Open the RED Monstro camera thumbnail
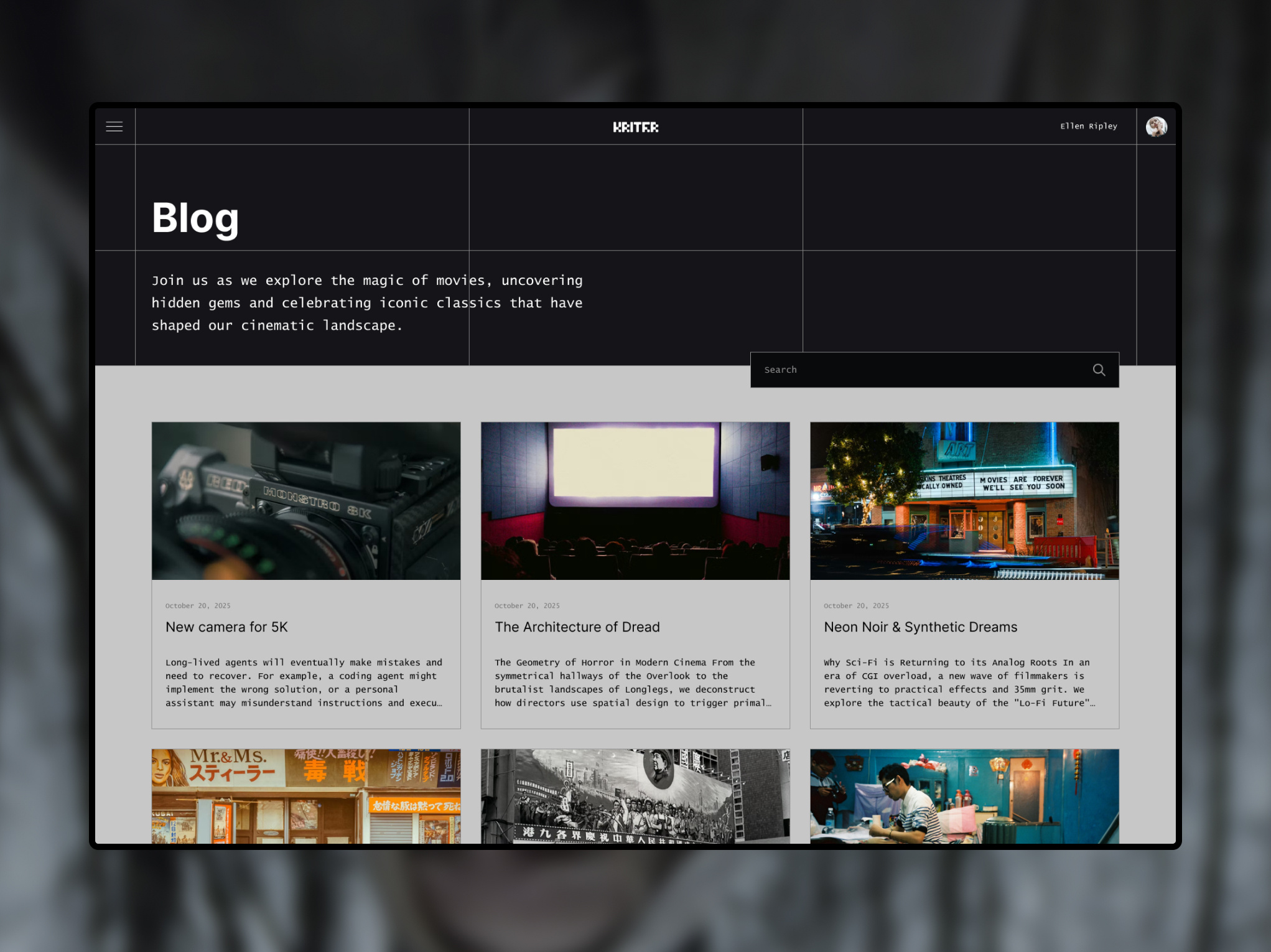 [x=306, y=501]
